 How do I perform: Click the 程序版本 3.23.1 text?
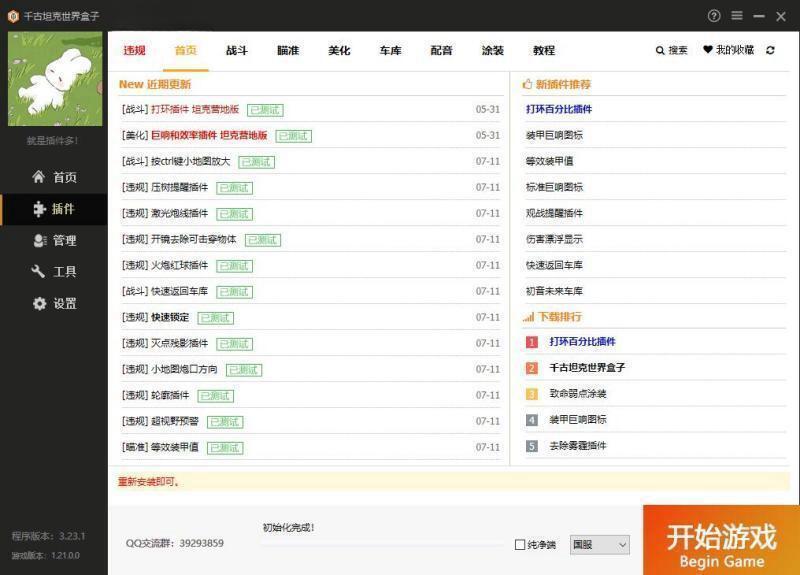coord(48,536)
